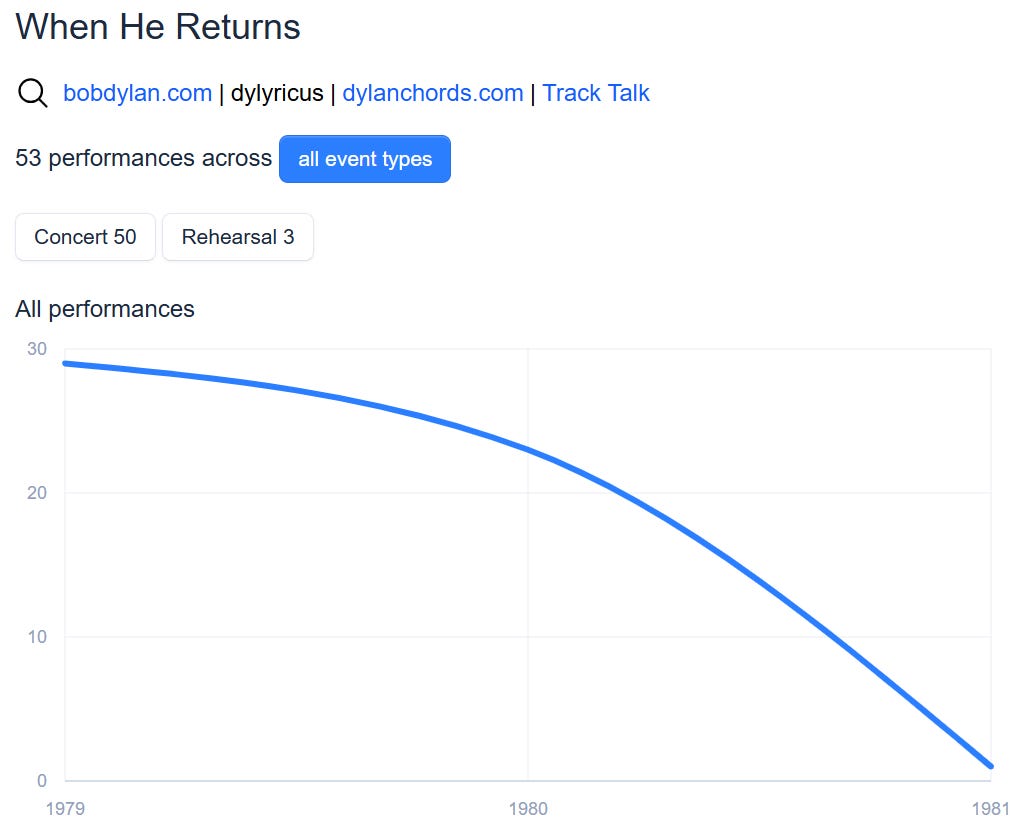Click the 1979 start point on the line
Screen dimensions: 1031x833
click(x=65, y=363)
